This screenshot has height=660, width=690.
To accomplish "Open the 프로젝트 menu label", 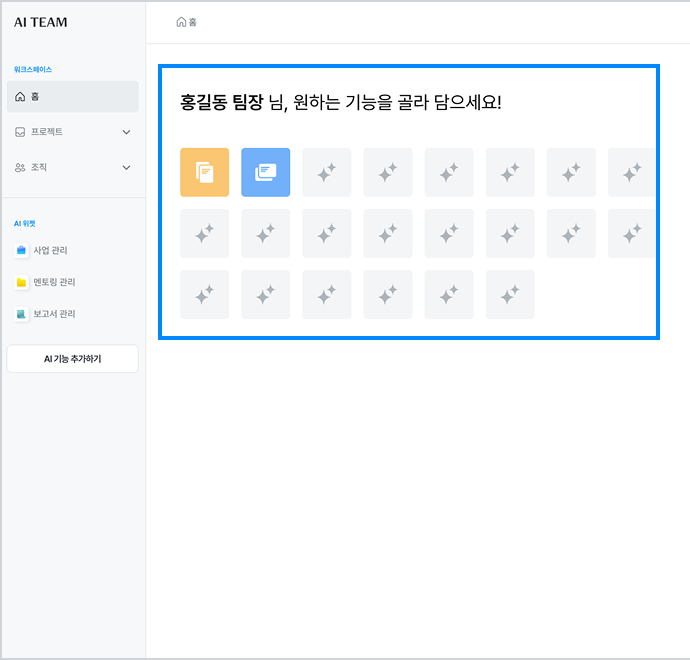I will point(47,132).
